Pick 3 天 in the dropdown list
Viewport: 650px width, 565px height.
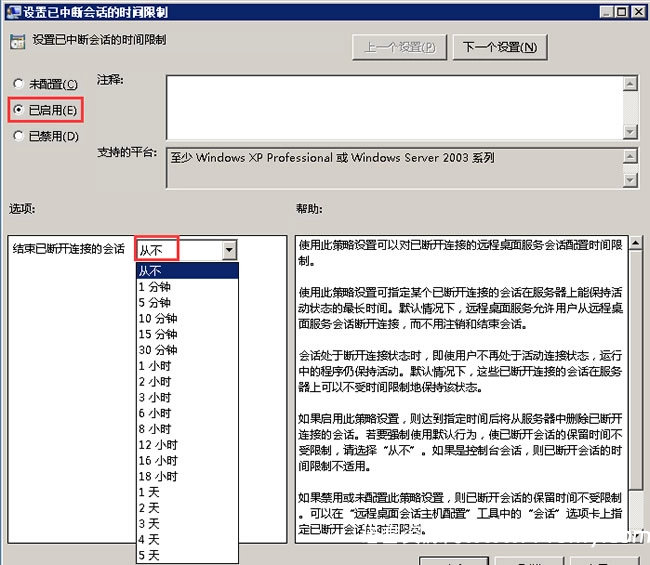pyautogui.click(x=187, y=523)
